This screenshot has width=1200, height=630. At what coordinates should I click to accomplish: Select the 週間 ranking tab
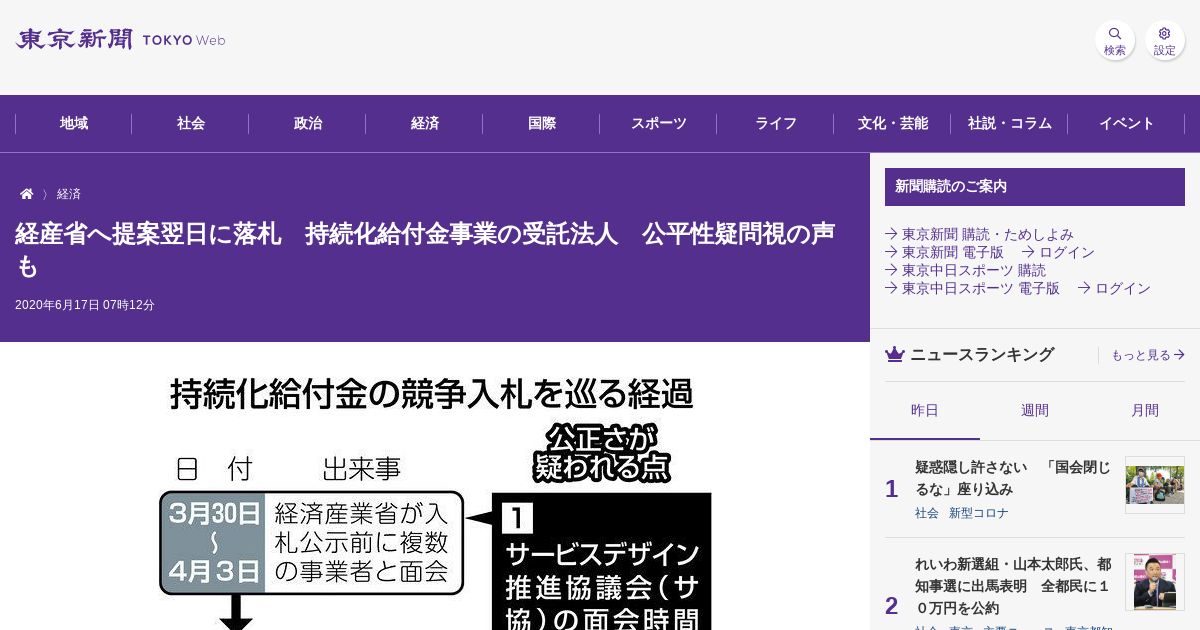(1035, 411)
